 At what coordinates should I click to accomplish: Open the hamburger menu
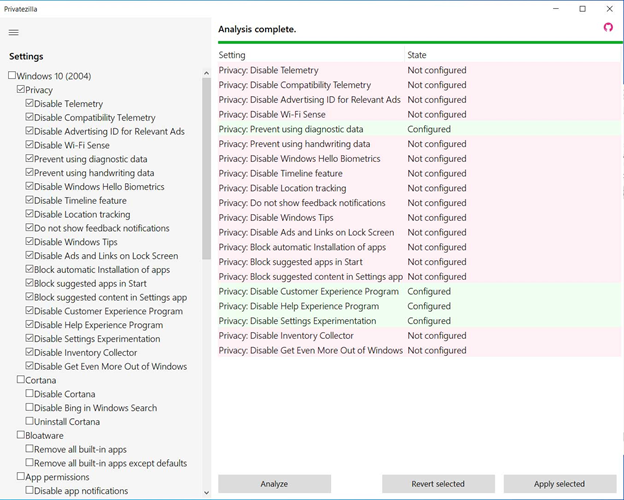[x=13, y=32]
